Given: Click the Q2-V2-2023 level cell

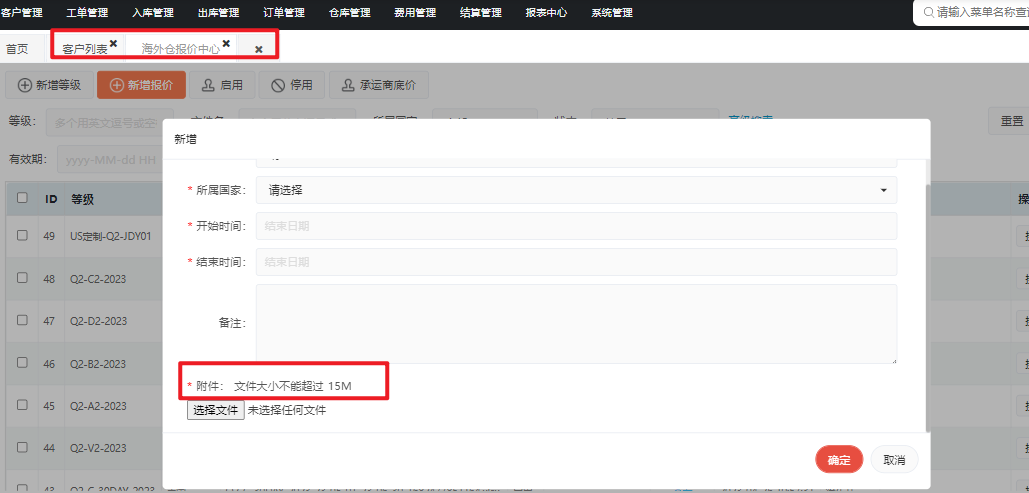Looking at the screenshot, I should (x=98, y=448).
